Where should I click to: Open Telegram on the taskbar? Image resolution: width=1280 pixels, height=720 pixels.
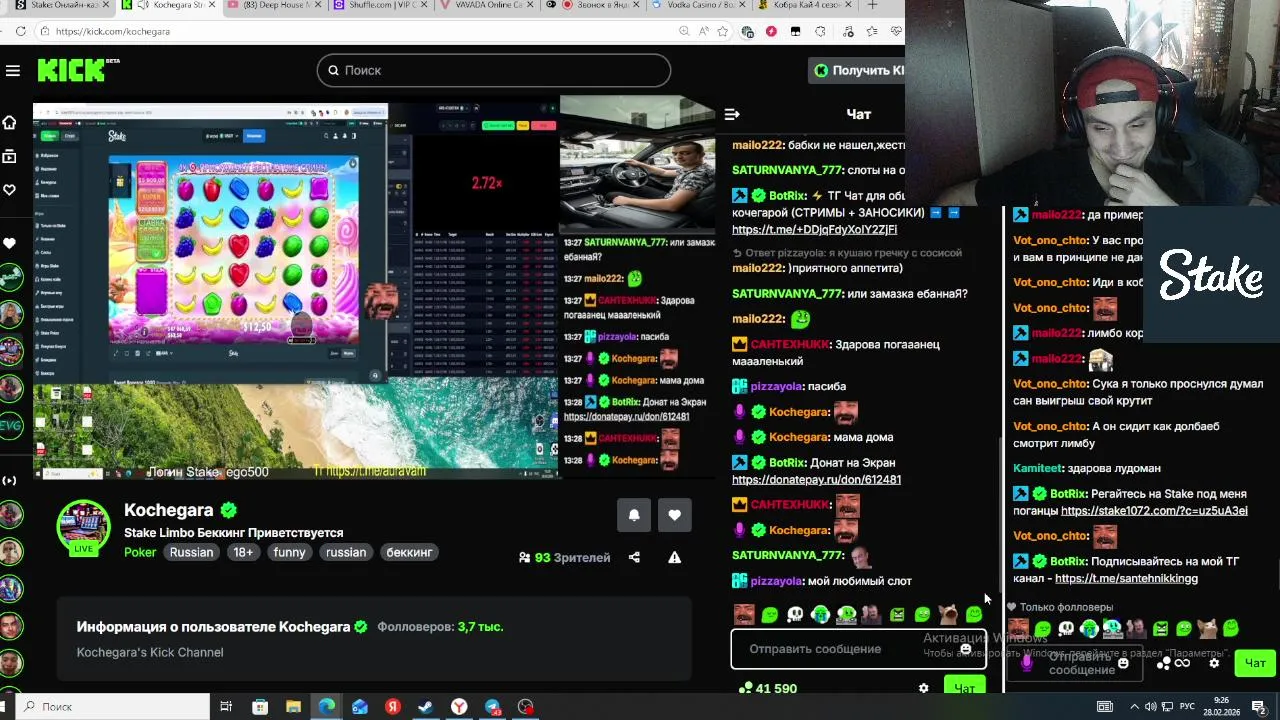(x=493, y=706)
